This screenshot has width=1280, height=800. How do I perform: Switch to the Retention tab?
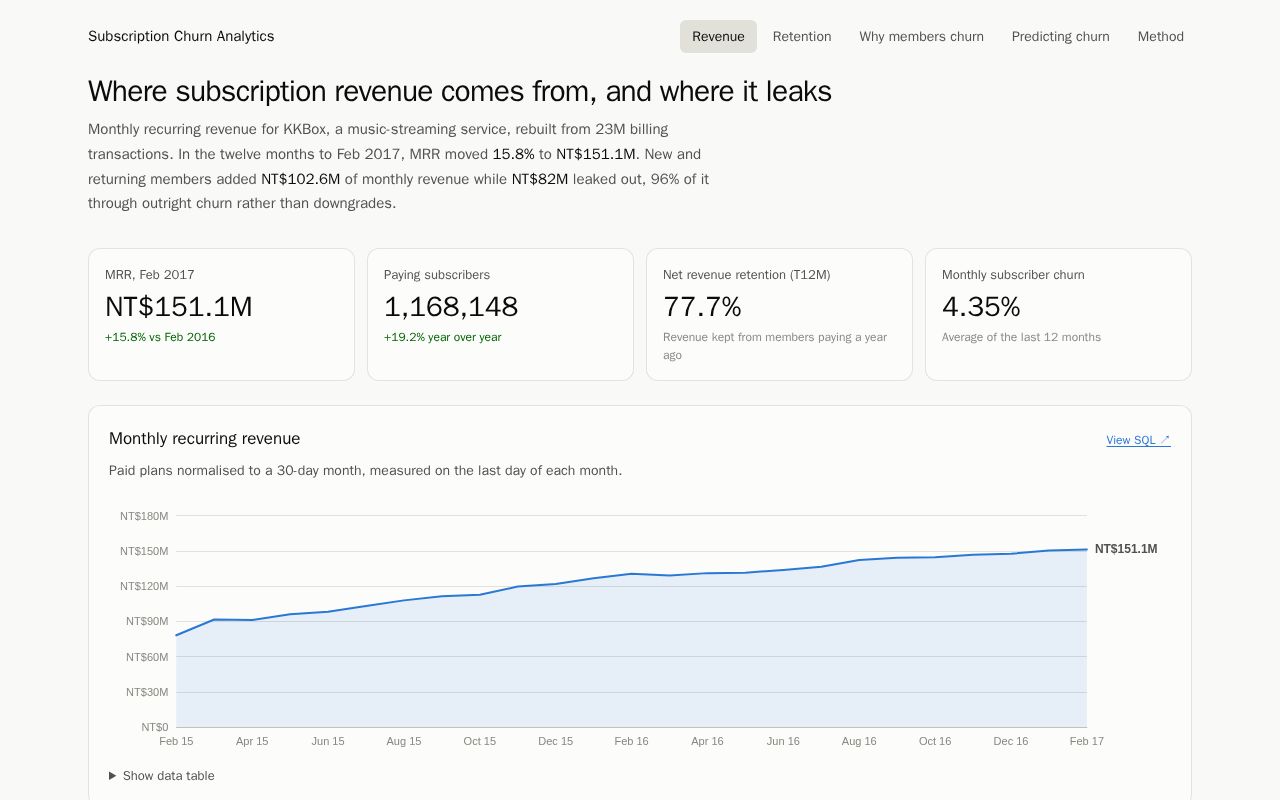(x=802, y=36)
